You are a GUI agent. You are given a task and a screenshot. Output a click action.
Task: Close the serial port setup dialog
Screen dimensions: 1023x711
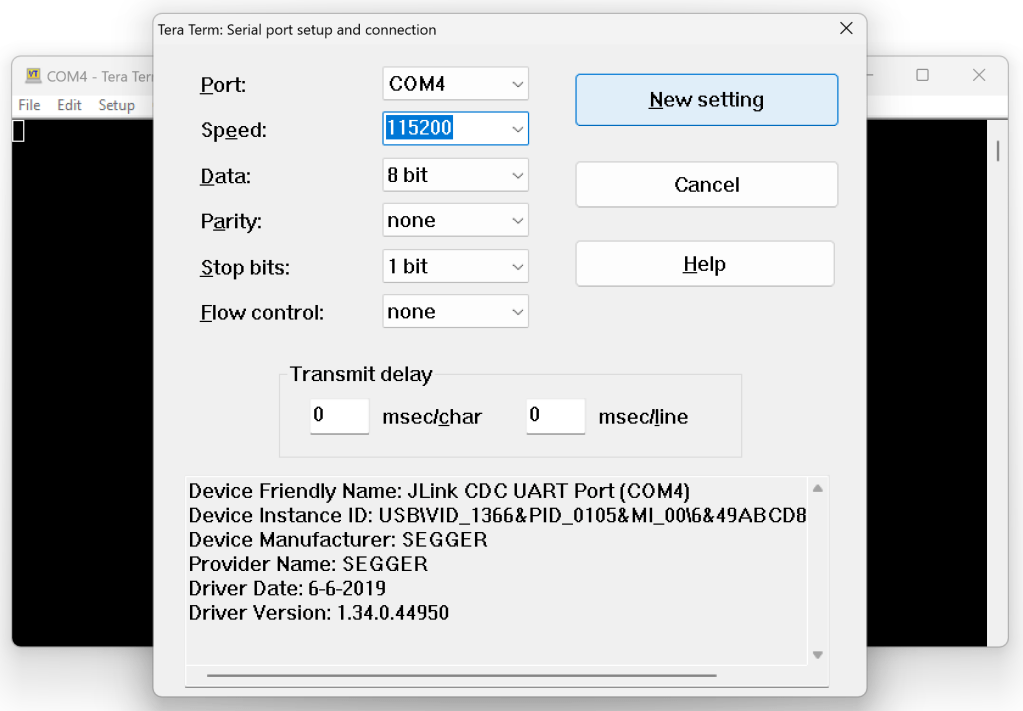pyautogui.click(x=846, y=29)
